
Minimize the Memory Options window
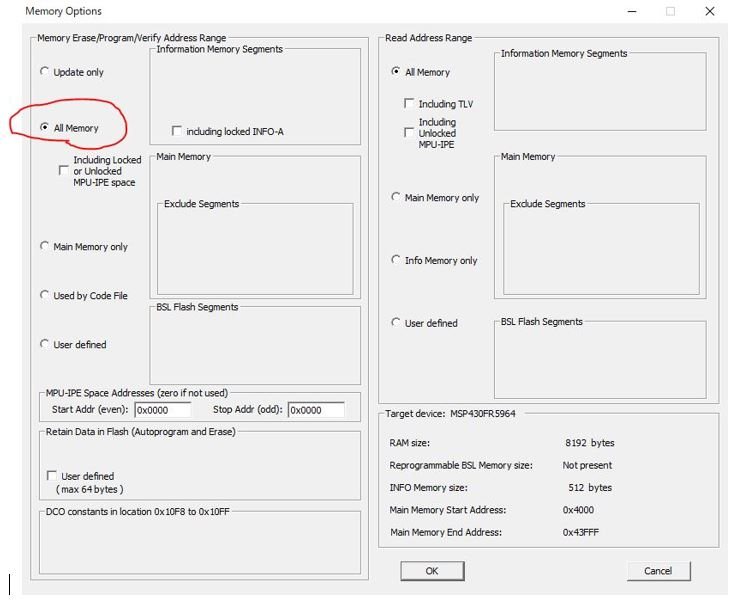point(632,11)
